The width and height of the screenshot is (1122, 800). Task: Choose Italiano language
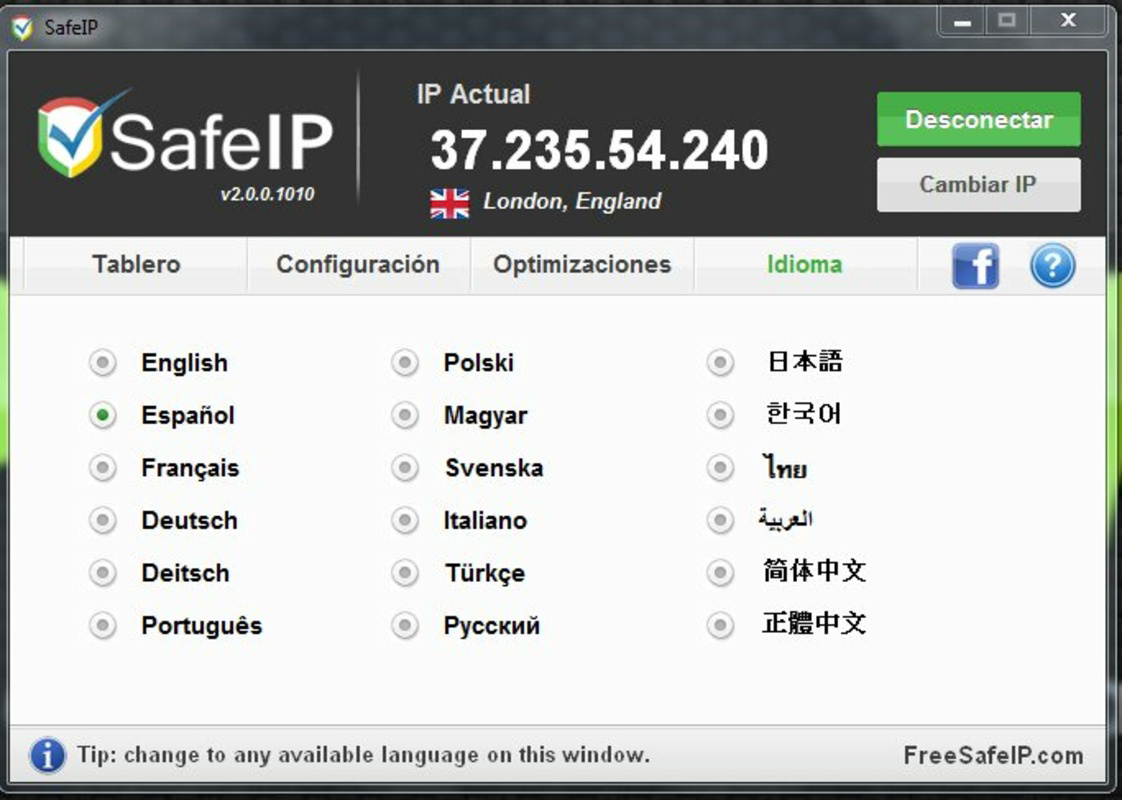(405, 520)
